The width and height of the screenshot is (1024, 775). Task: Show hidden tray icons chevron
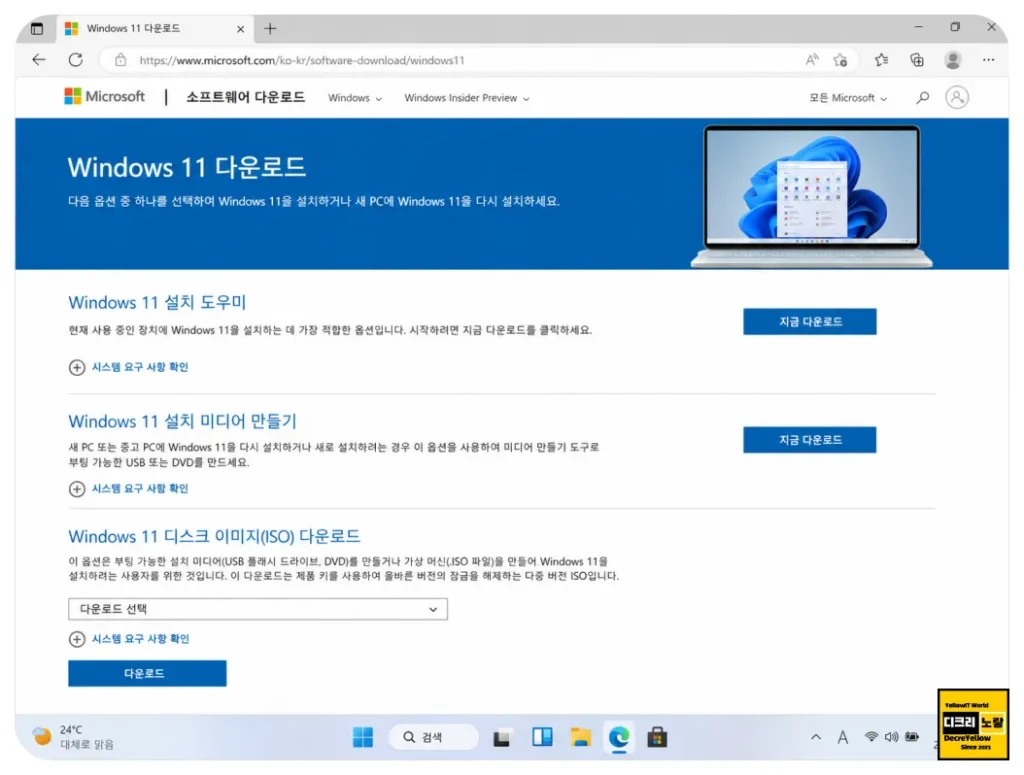816,737
